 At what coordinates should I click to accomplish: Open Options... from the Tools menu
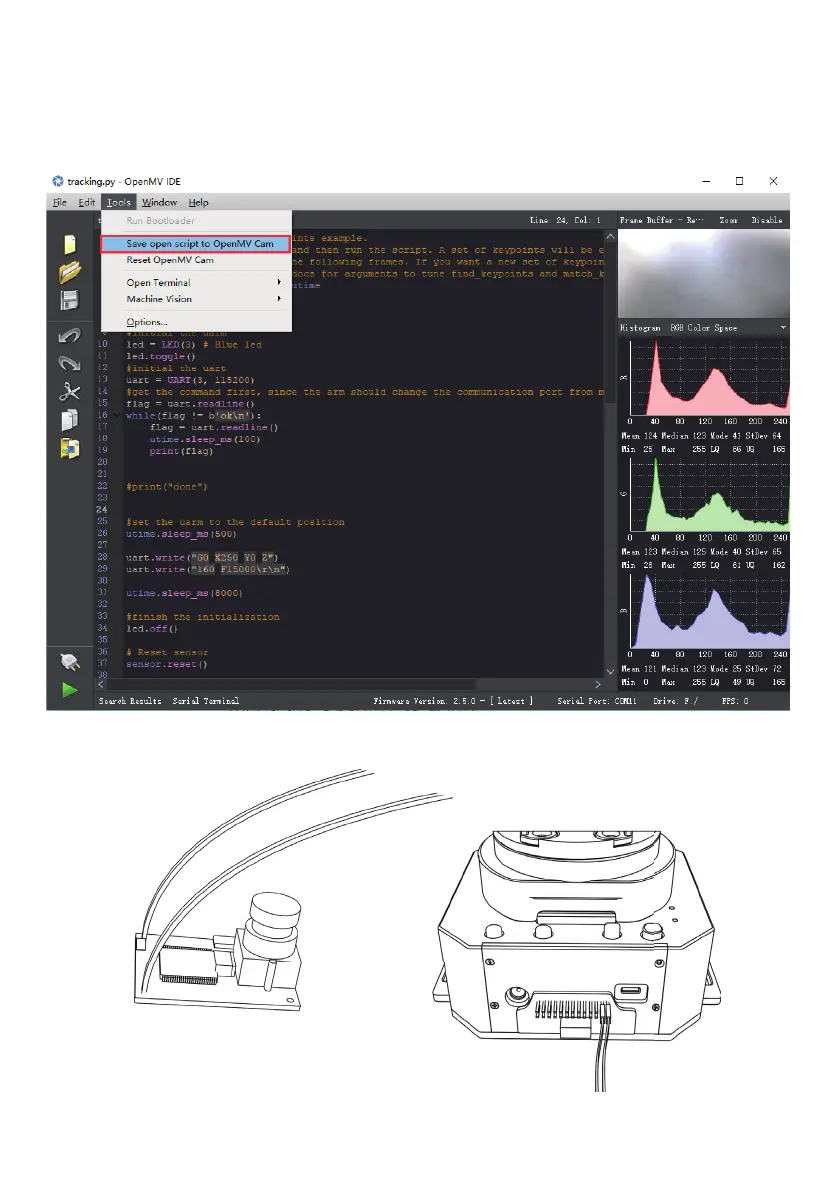coord(196,322)
